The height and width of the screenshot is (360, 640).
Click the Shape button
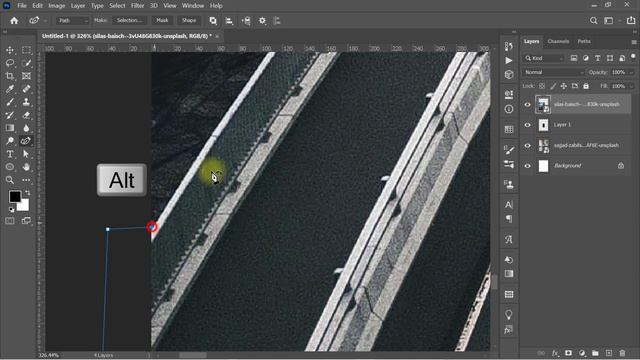(x=189, y=20)
